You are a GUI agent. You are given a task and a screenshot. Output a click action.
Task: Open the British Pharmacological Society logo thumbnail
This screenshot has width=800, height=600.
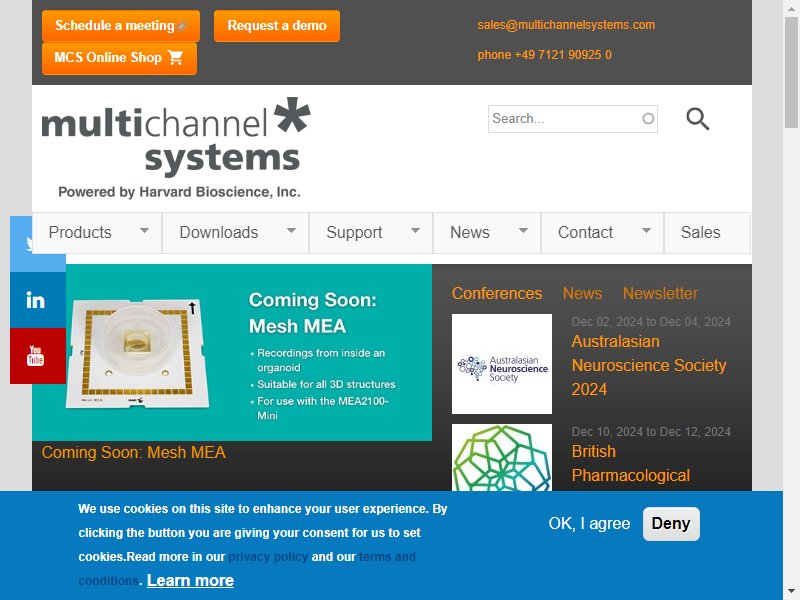point(502,457)
